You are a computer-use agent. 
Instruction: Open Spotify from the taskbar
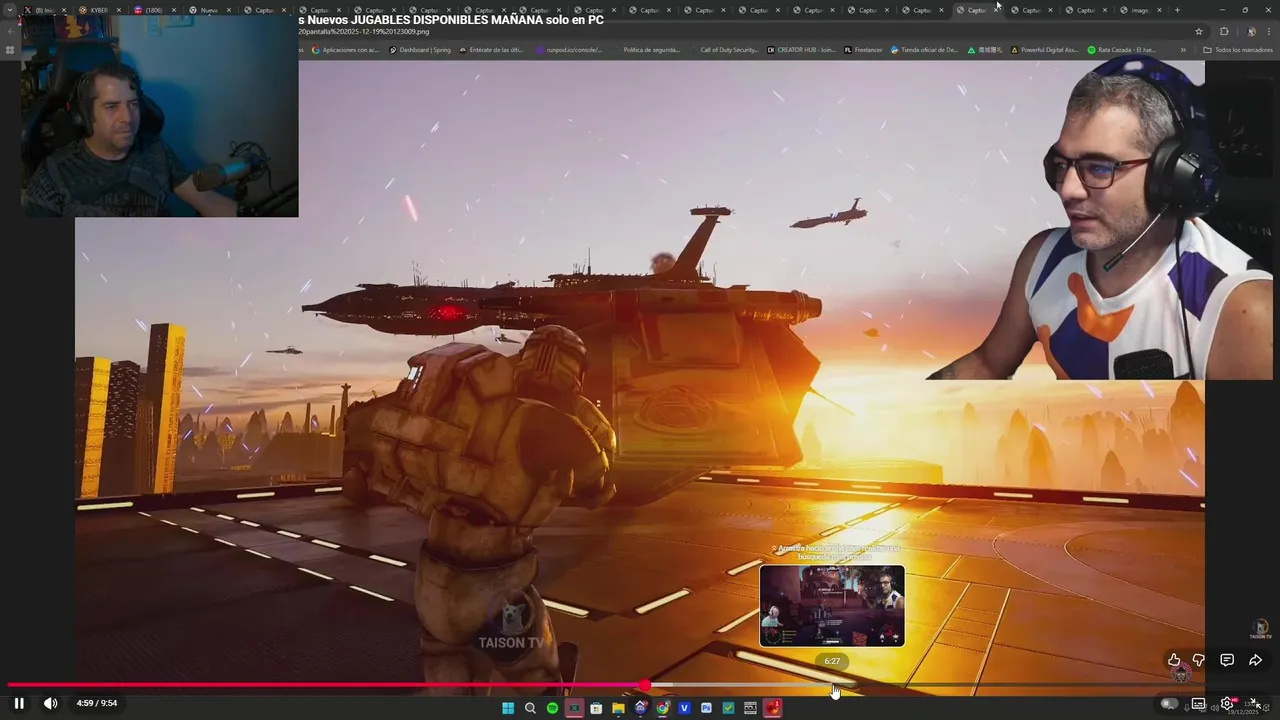click(x=552, y=708)
